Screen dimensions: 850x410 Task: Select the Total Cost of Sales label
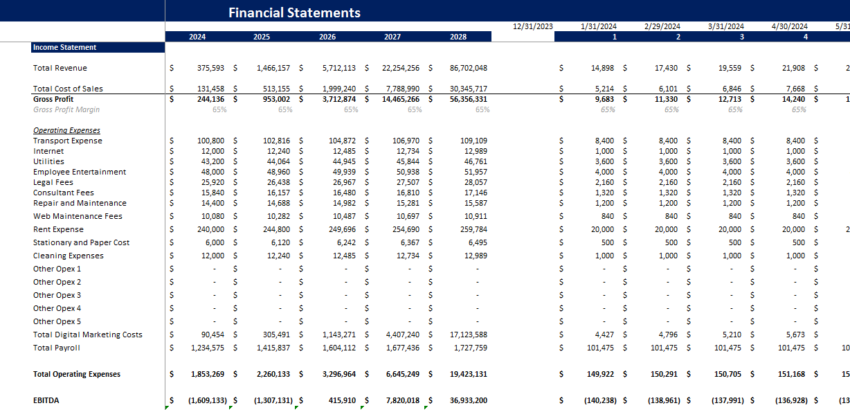pyautogui.click(x=68, y=88)
